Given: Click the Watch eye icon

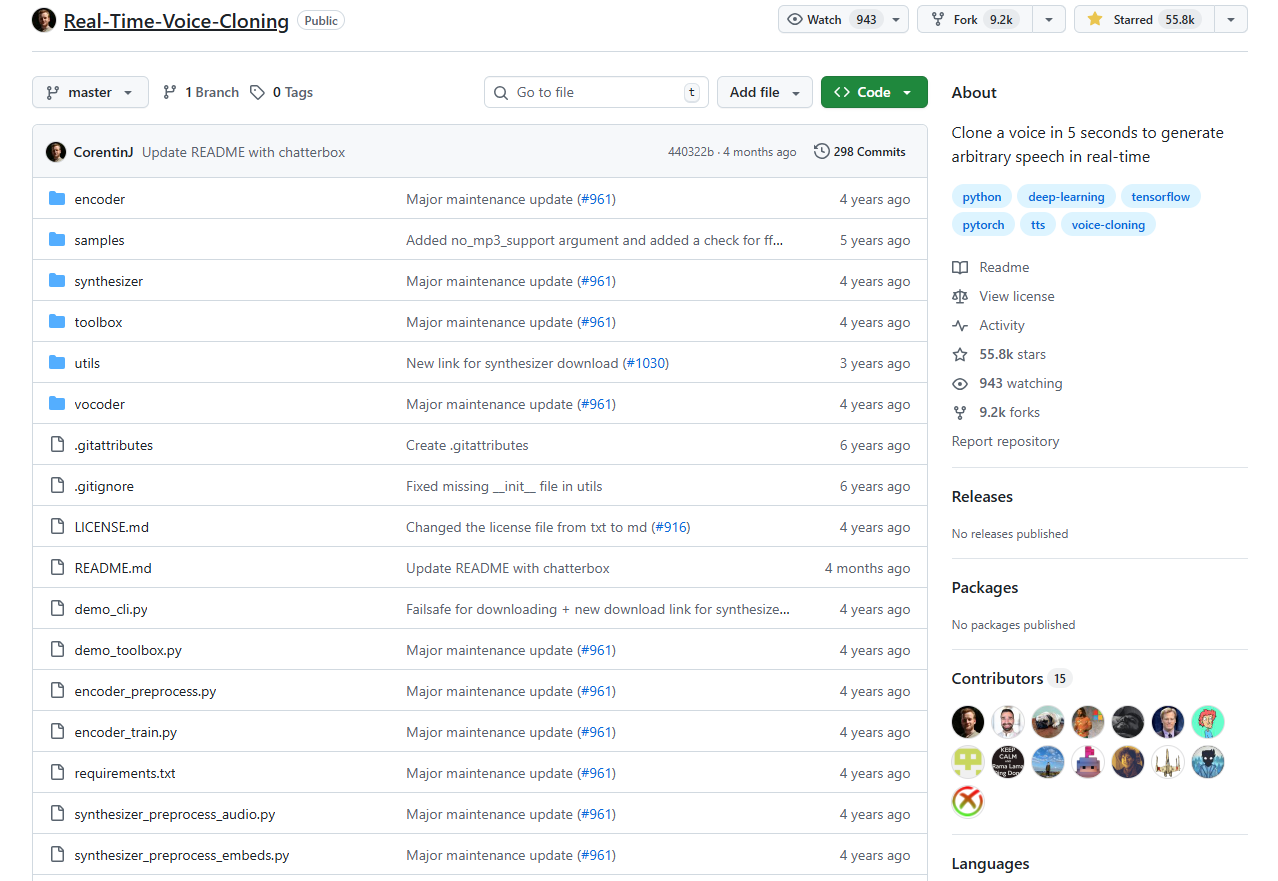Looking at the screenshot, I should point(796,18).
